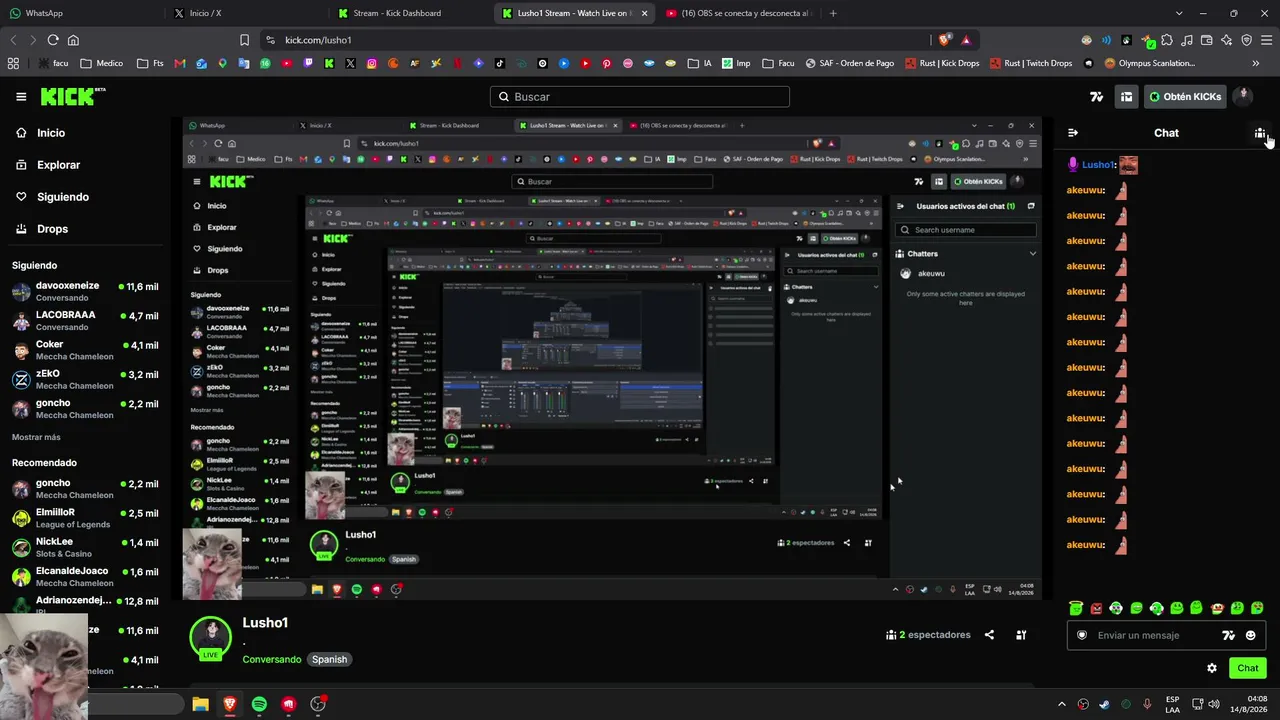1280x720 pixels.
Task: Open the Fts bookmarks folder
Action: [x=150, y=63]
